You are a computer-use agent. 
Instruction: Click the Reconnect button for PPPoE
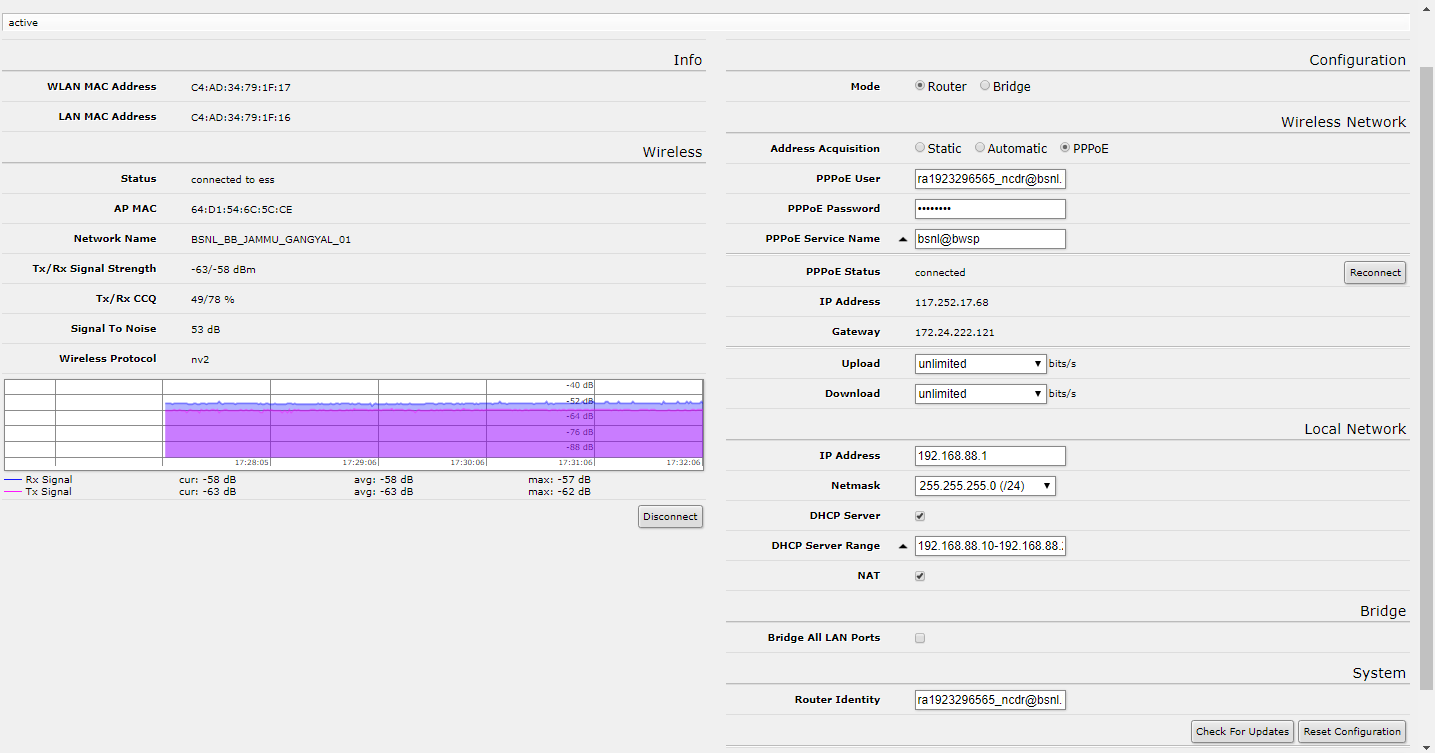tap(1374, 272)
